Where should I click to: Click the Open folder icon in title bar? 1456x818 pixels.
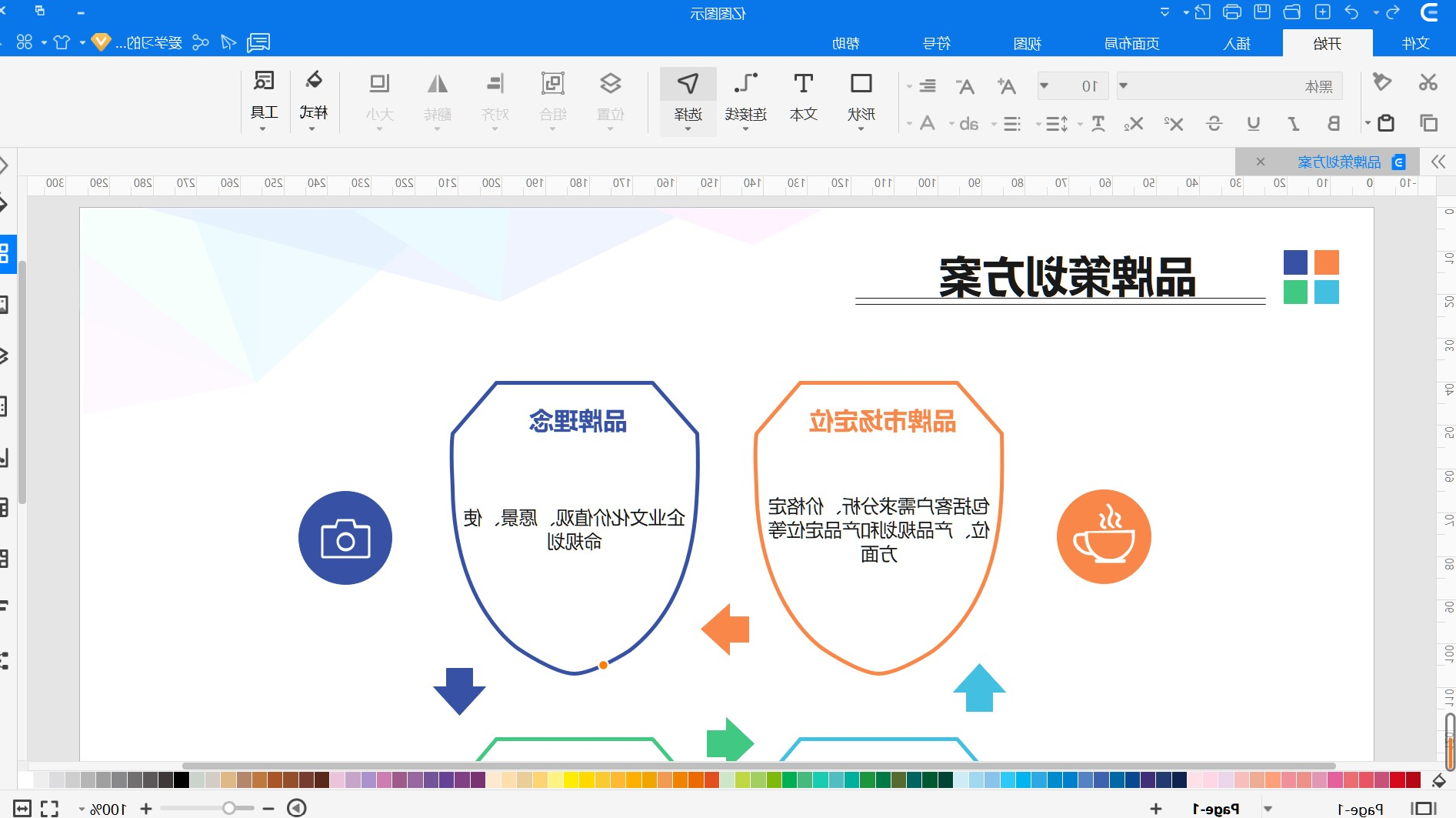(x=1292, y=12)
